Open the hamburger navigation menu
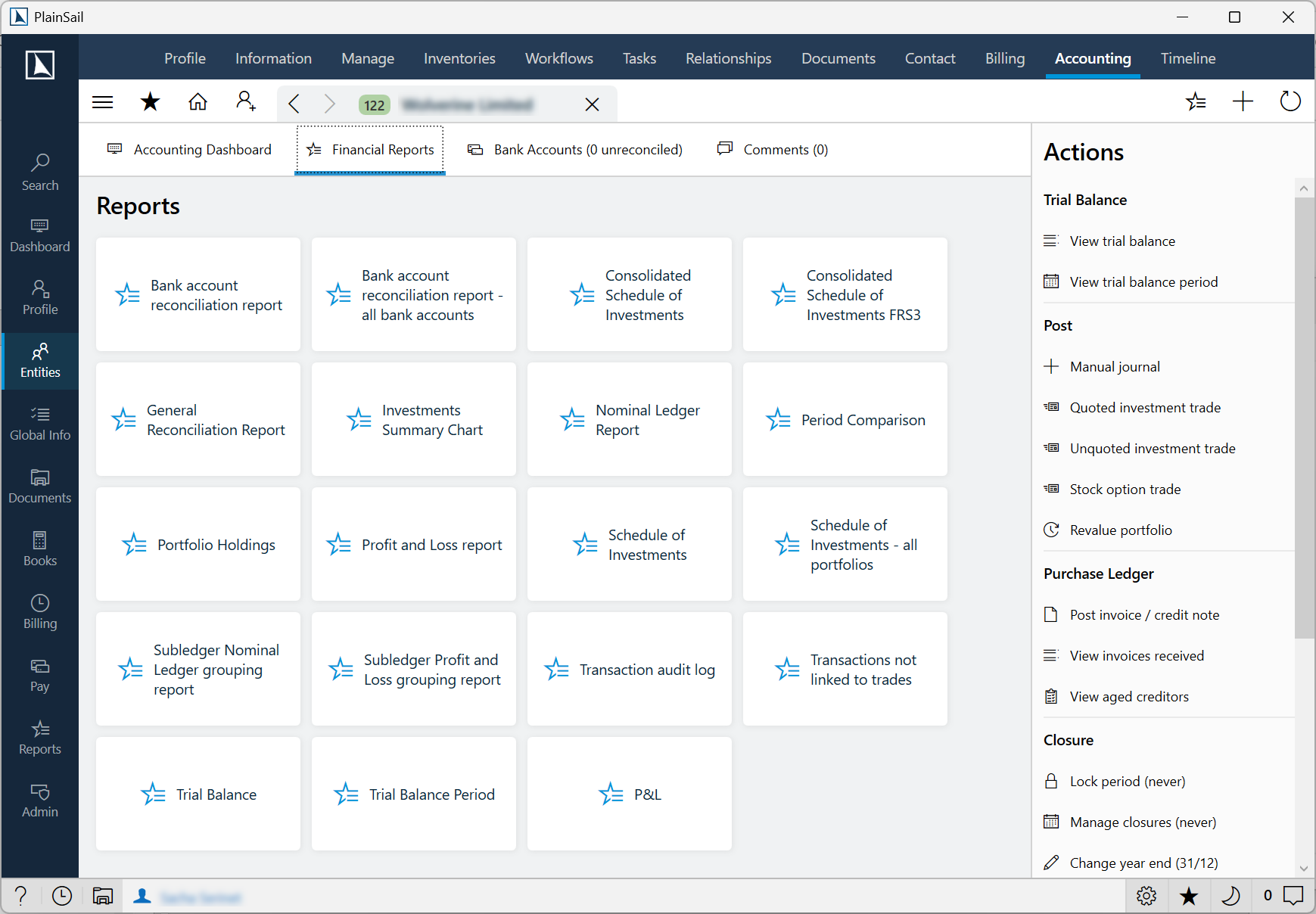This screenshot has width=1316, height=914. coord(102,101)
